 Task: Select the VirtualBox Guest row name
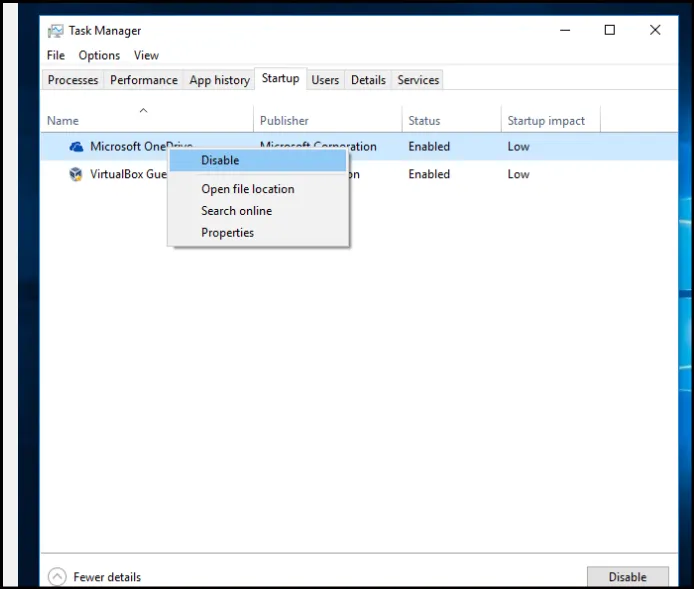tap(128, 174)
